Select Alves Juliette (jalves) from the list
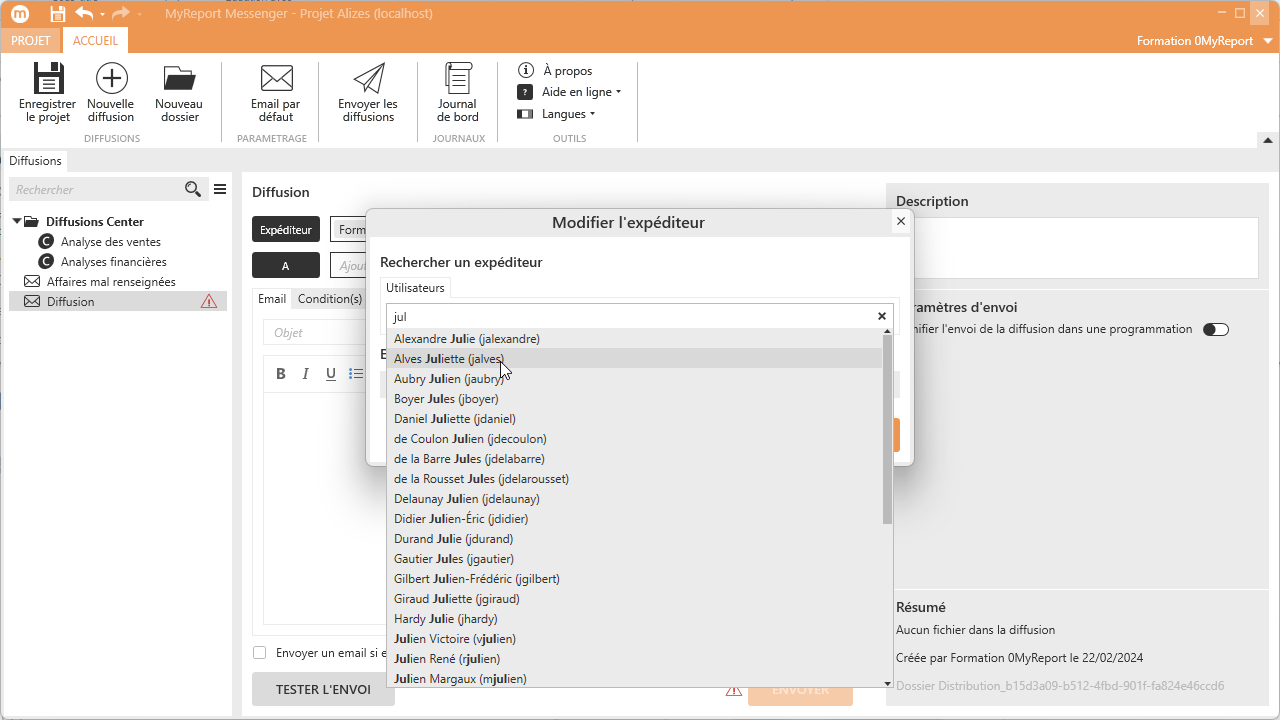The height and width of the screenshot is (720, 1280). [x=449, y=359]
